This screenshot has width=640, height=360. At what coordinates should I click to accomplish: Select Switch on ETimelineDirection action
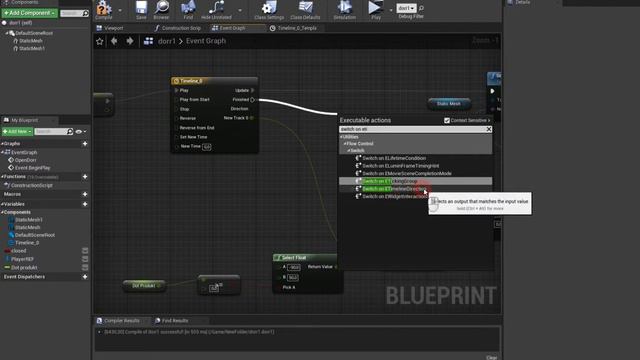click(394, 189)
